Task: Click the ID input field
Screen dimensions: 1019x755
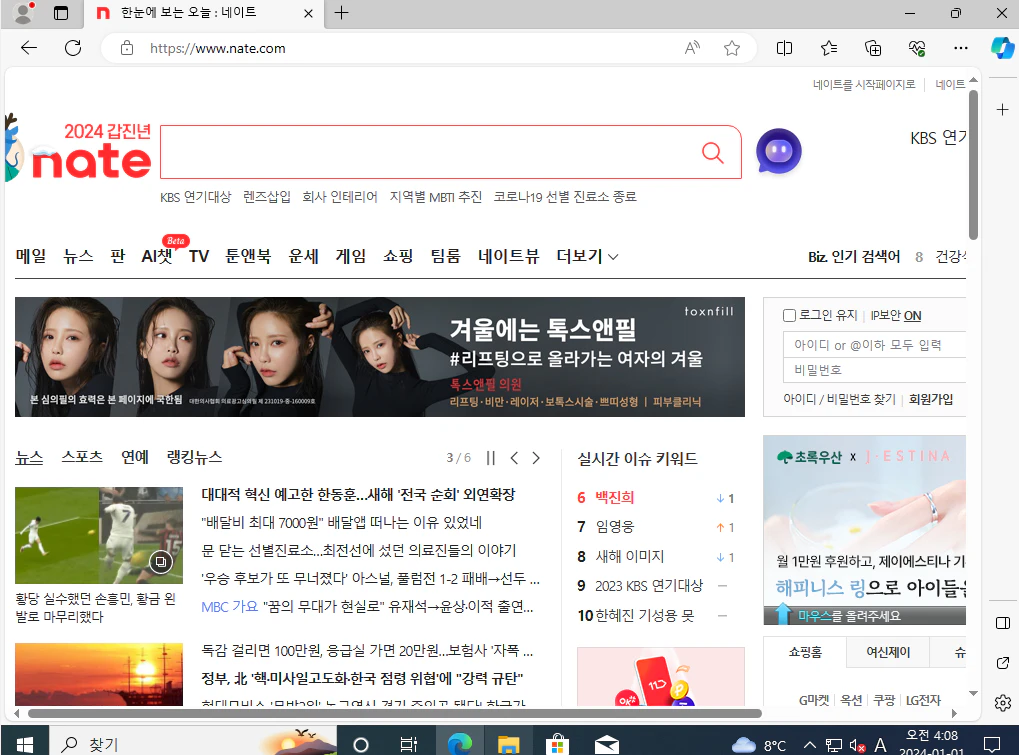Action: pyautogui.click(x=874, y=345)
